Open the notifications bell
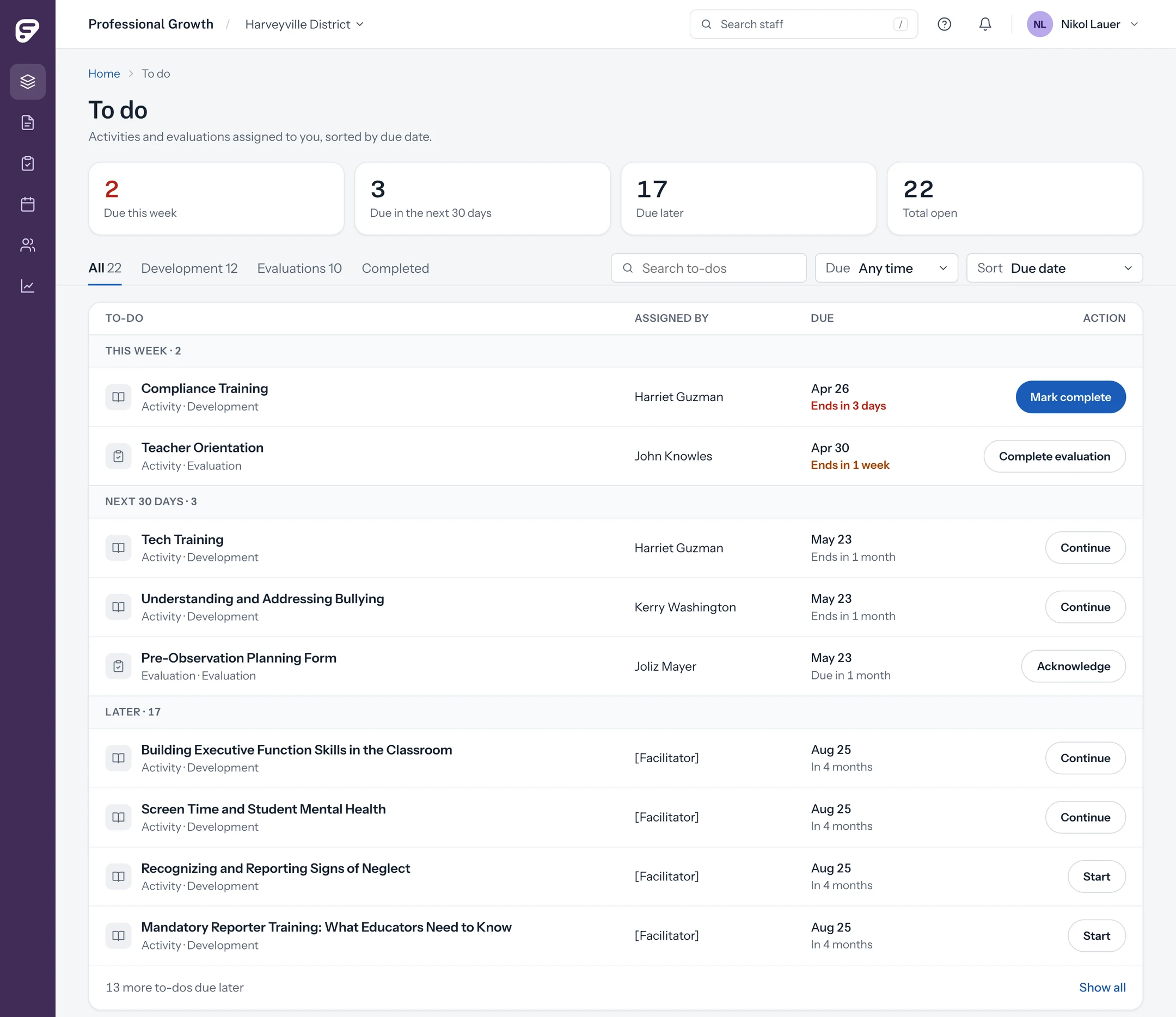This screenshot has width=1176, height=1017. coord(985,24)
